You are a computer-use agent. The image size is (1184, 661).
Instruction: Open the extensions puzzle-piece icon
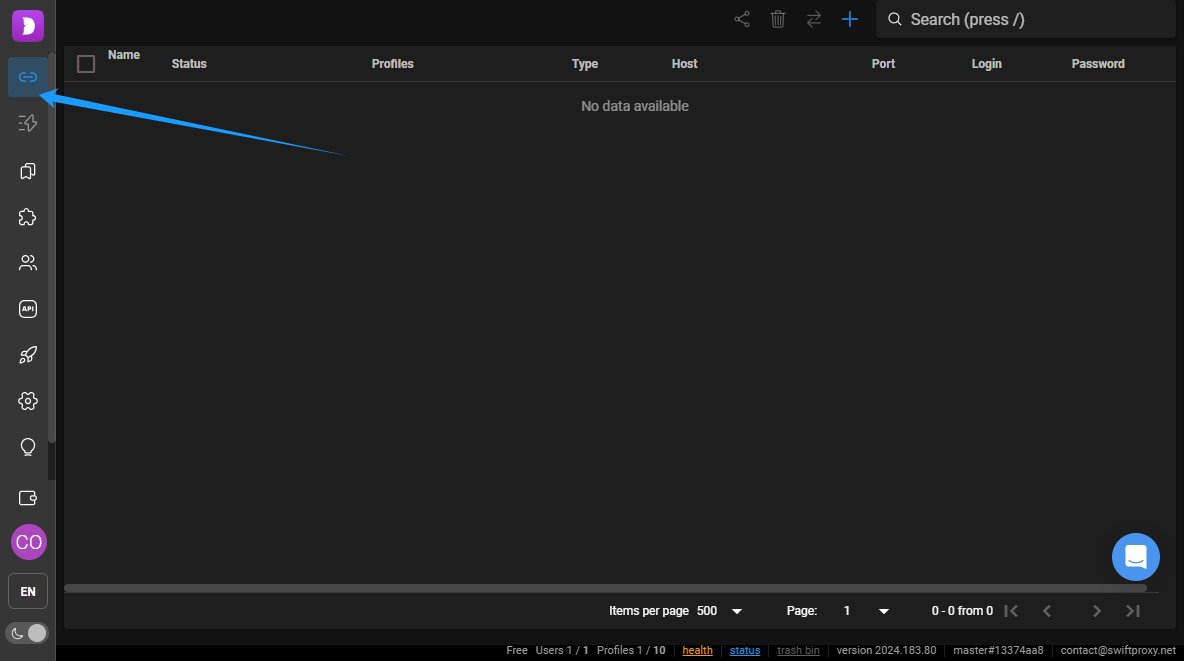(28, 218)
